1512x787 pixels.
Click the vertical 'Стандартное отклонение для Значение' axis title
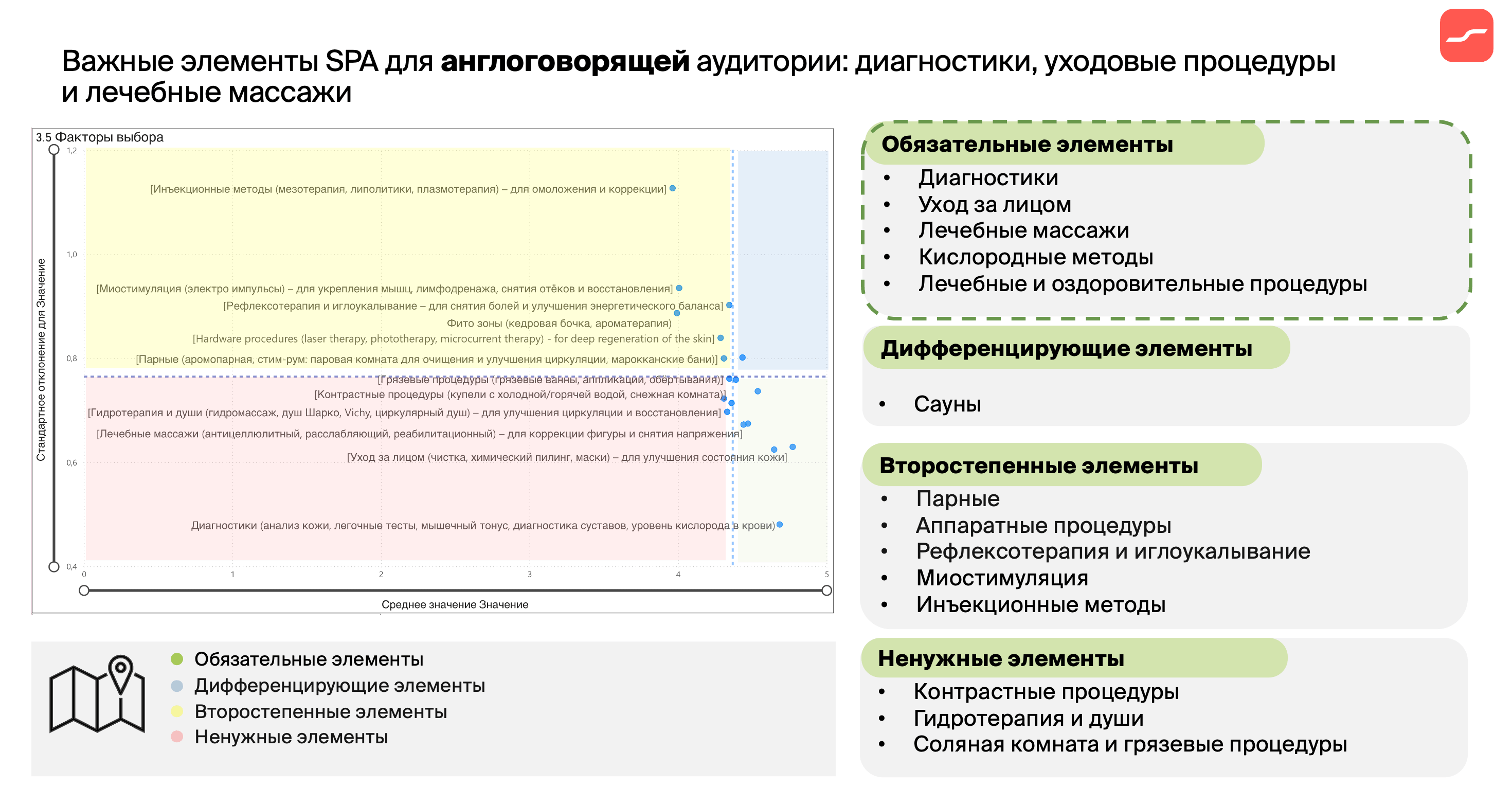41,360
